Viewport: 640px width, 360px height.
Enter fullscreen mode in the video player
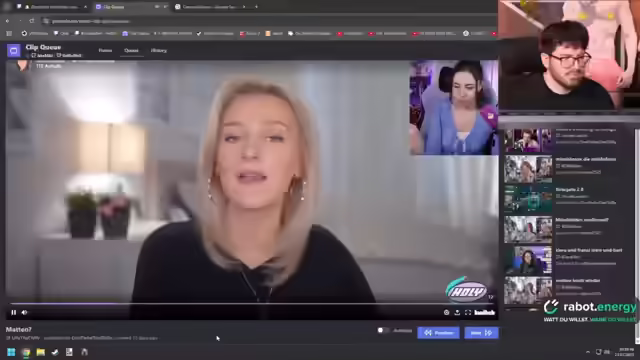(x=468, y=313)
